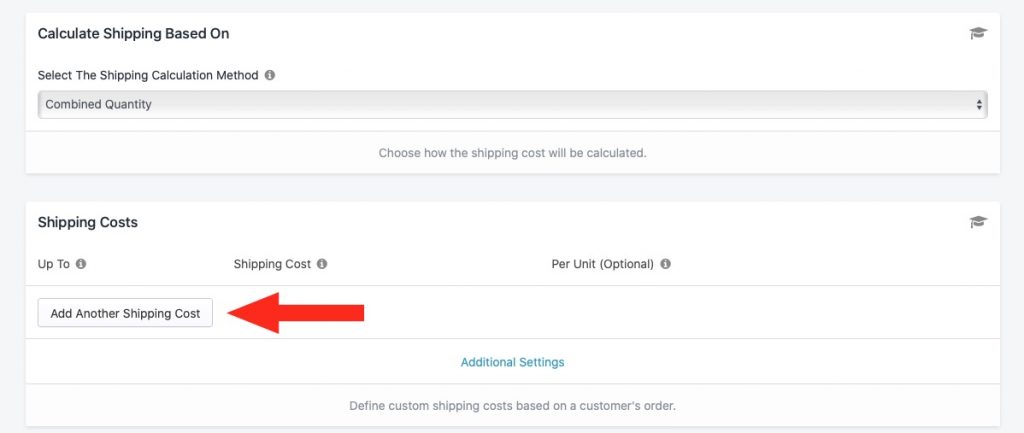Click the info icon beside Shipping Cost column

tap(322, 264)
